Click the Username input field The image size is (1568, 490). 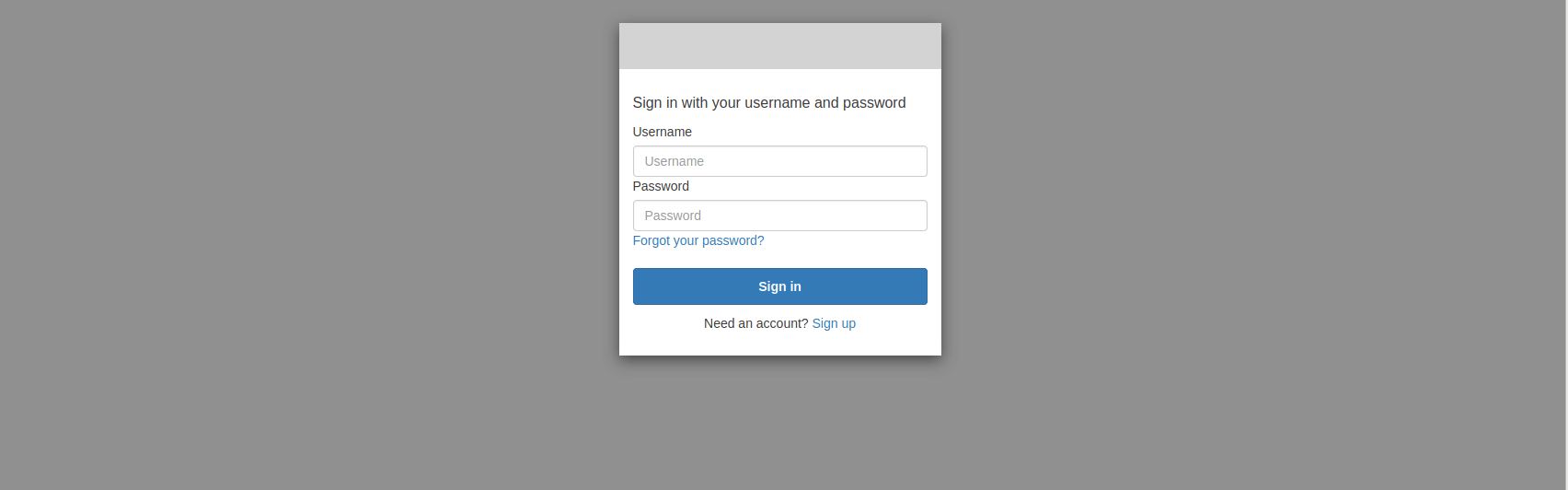pos(779,161)
